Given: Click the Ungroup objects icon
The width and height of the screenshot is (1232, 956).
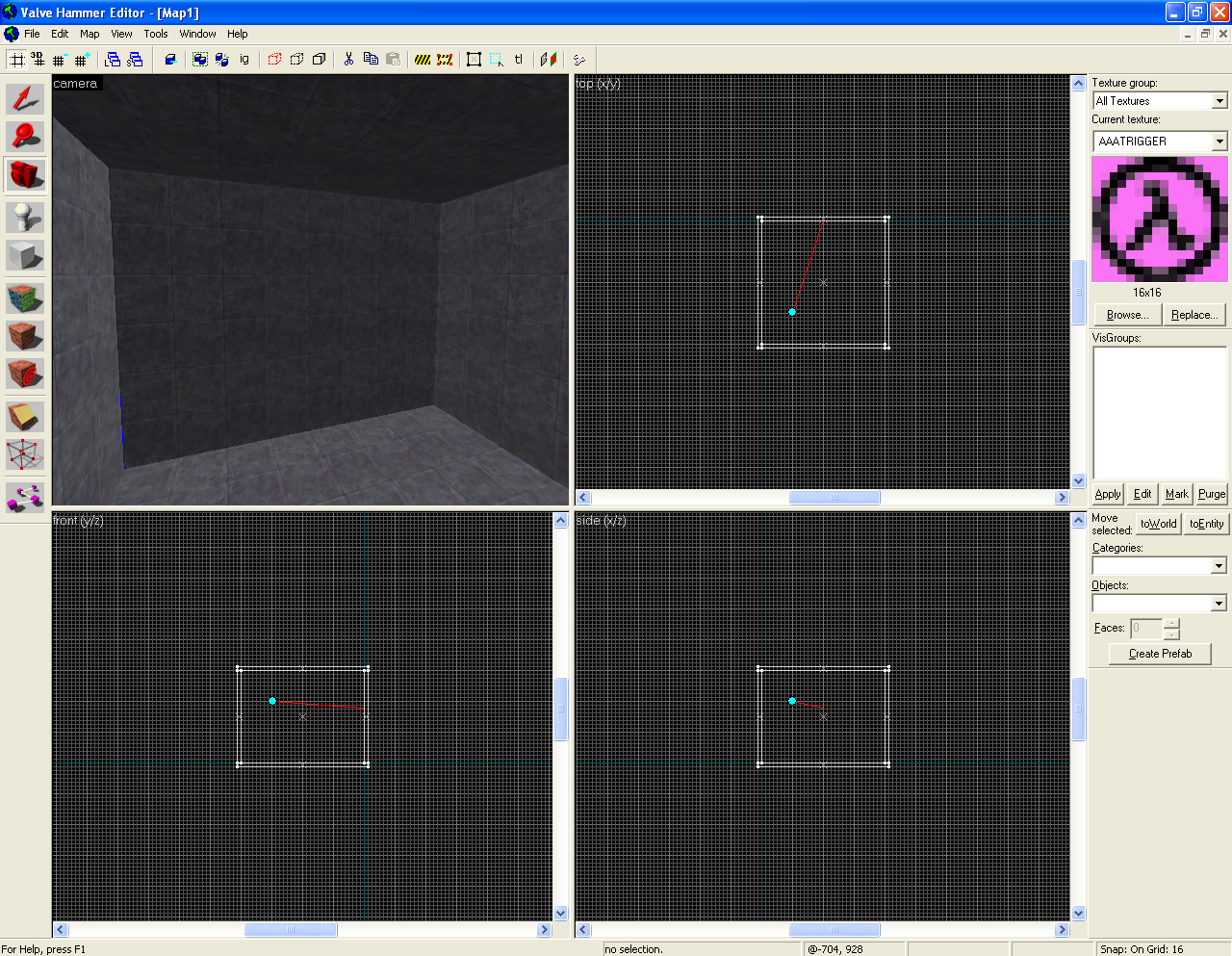Looking at the screenshot, I should coord(222,60).
